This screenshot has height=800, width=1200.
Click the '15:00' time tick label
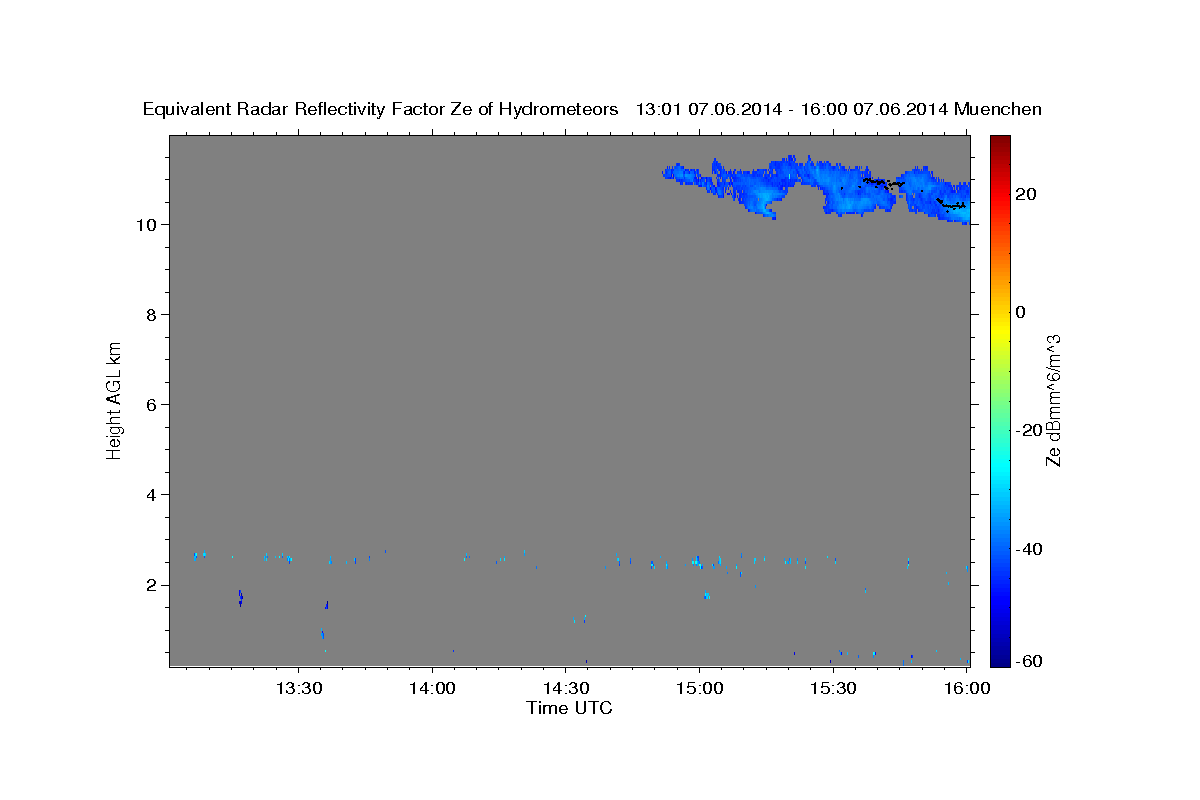699,688
